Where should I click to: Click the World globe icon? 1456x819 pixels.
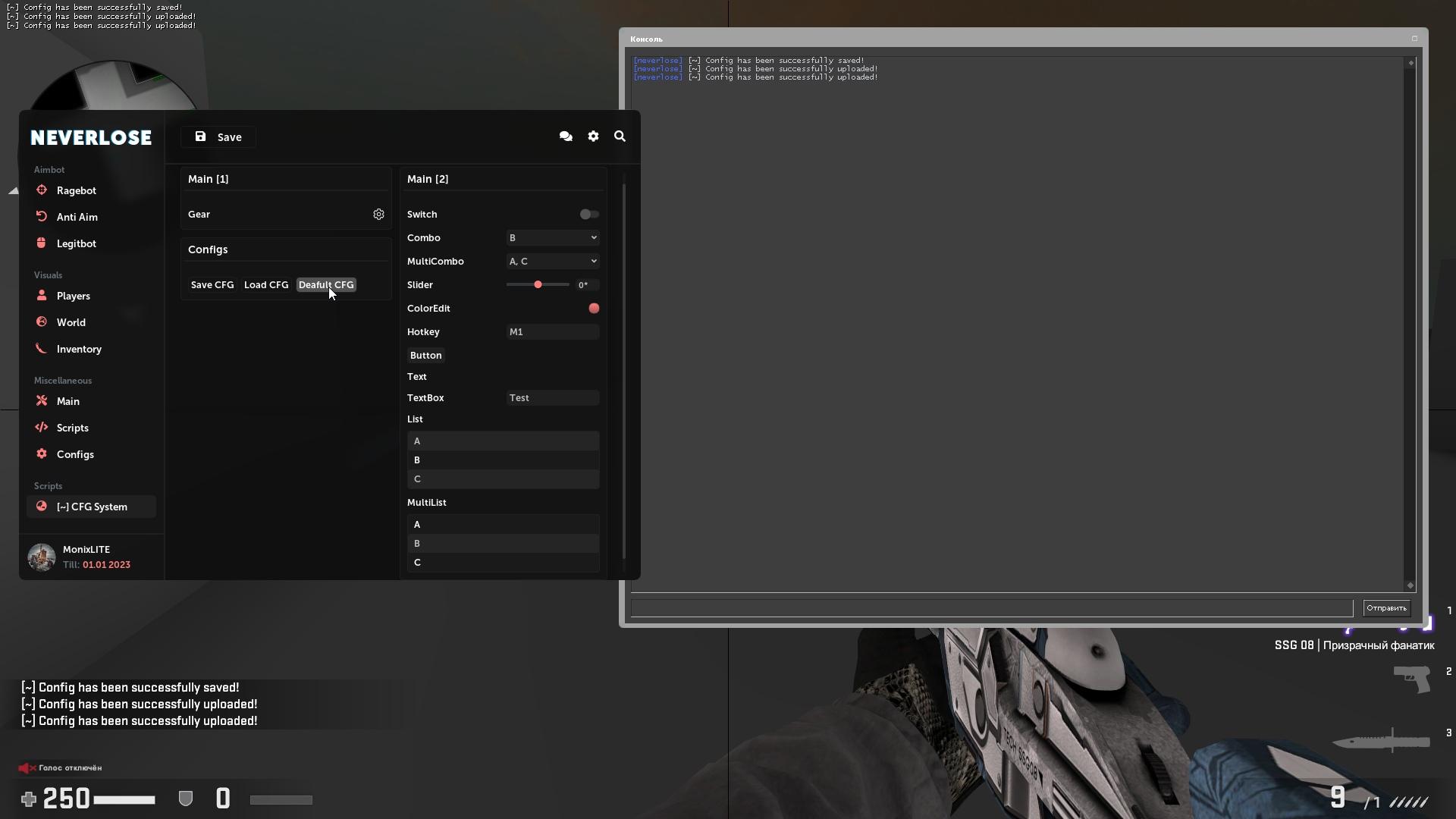pos(42,322)
